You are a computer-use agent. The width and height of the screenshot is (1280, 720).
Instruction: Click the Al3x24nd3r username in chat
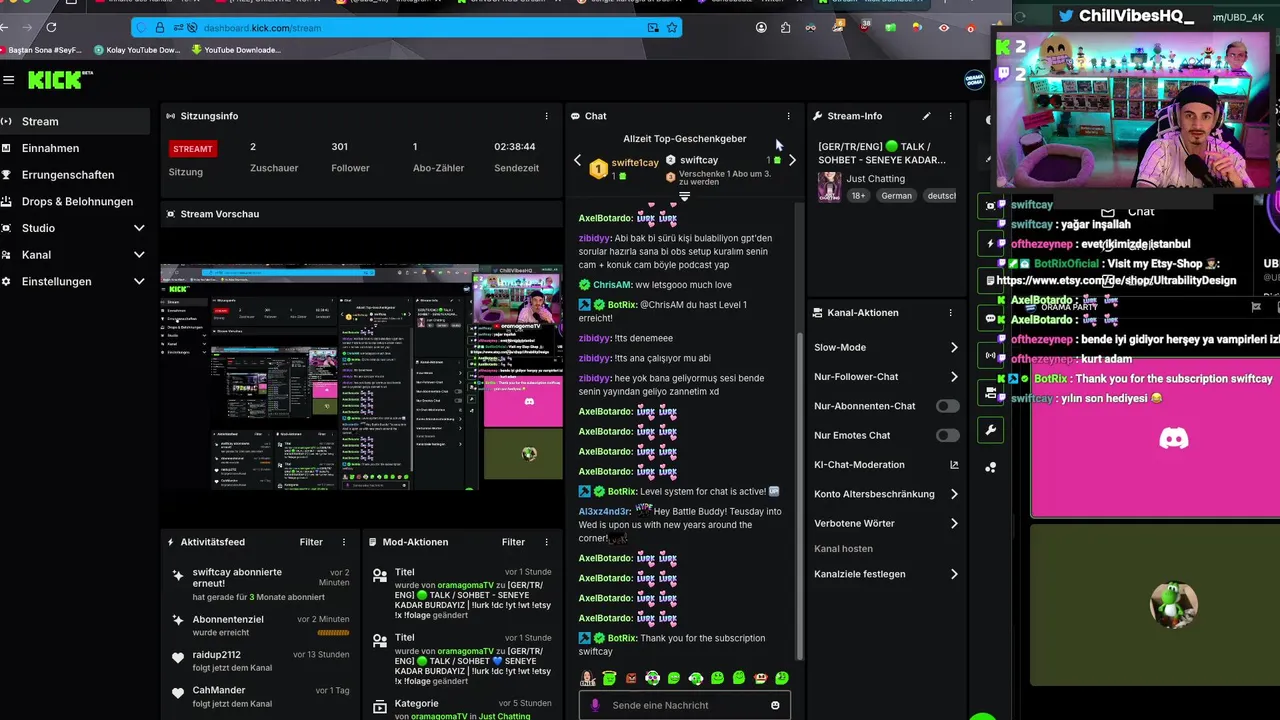604,512
